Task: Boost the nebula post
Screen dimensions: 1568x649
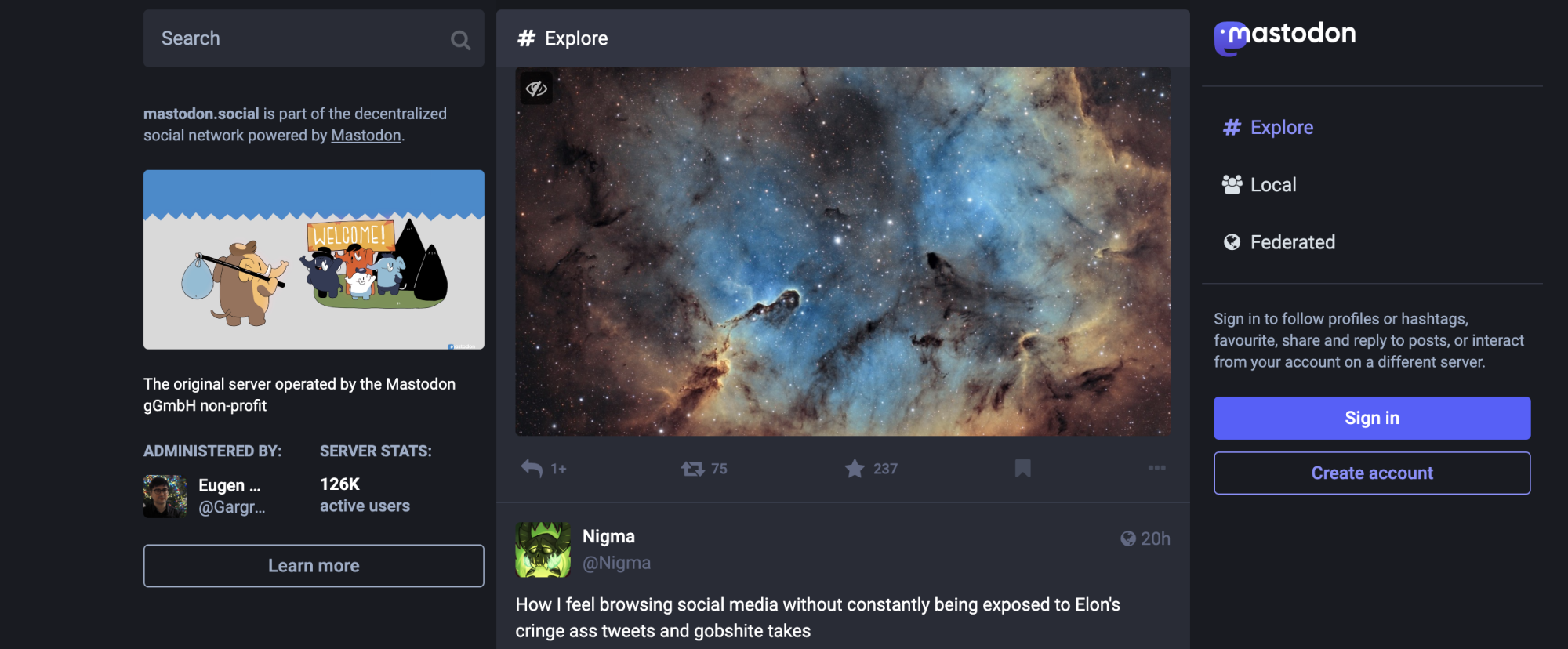Action: pyautogui.click(x=693, y=469)
